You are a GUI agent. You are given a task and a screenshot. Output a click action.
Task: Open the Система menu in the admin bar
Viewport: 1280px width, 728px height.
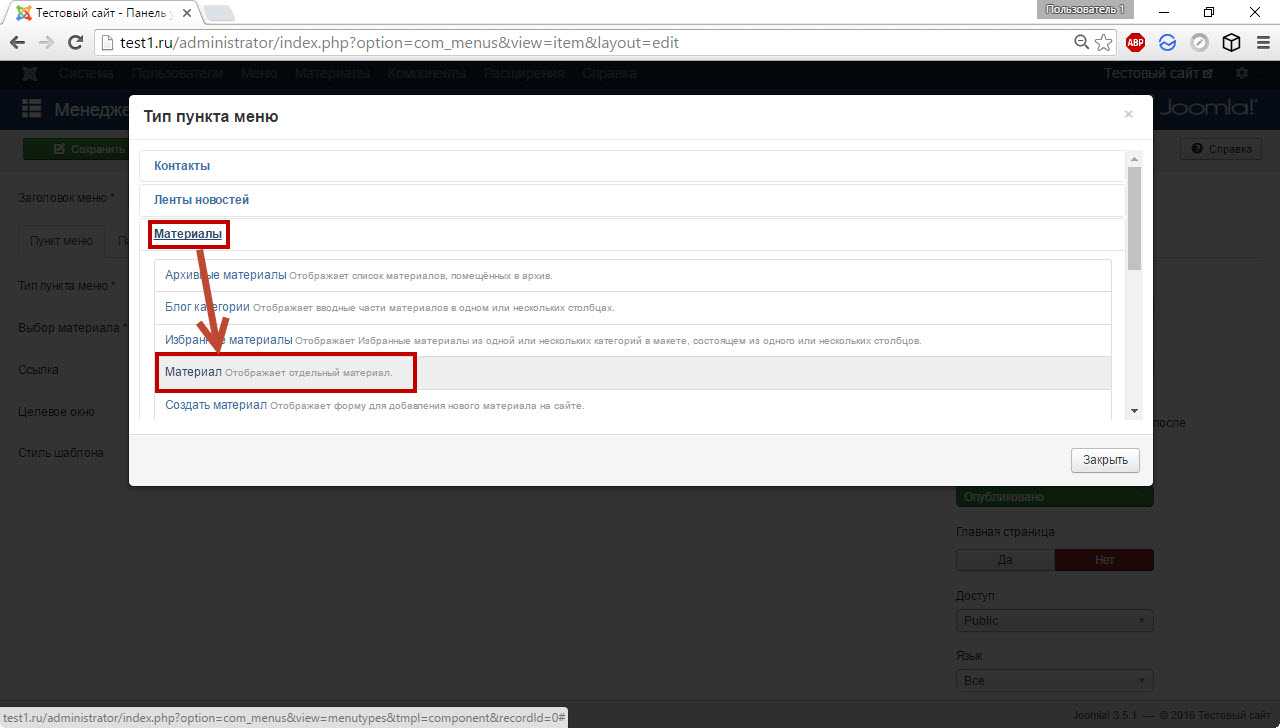pos(85,74)
